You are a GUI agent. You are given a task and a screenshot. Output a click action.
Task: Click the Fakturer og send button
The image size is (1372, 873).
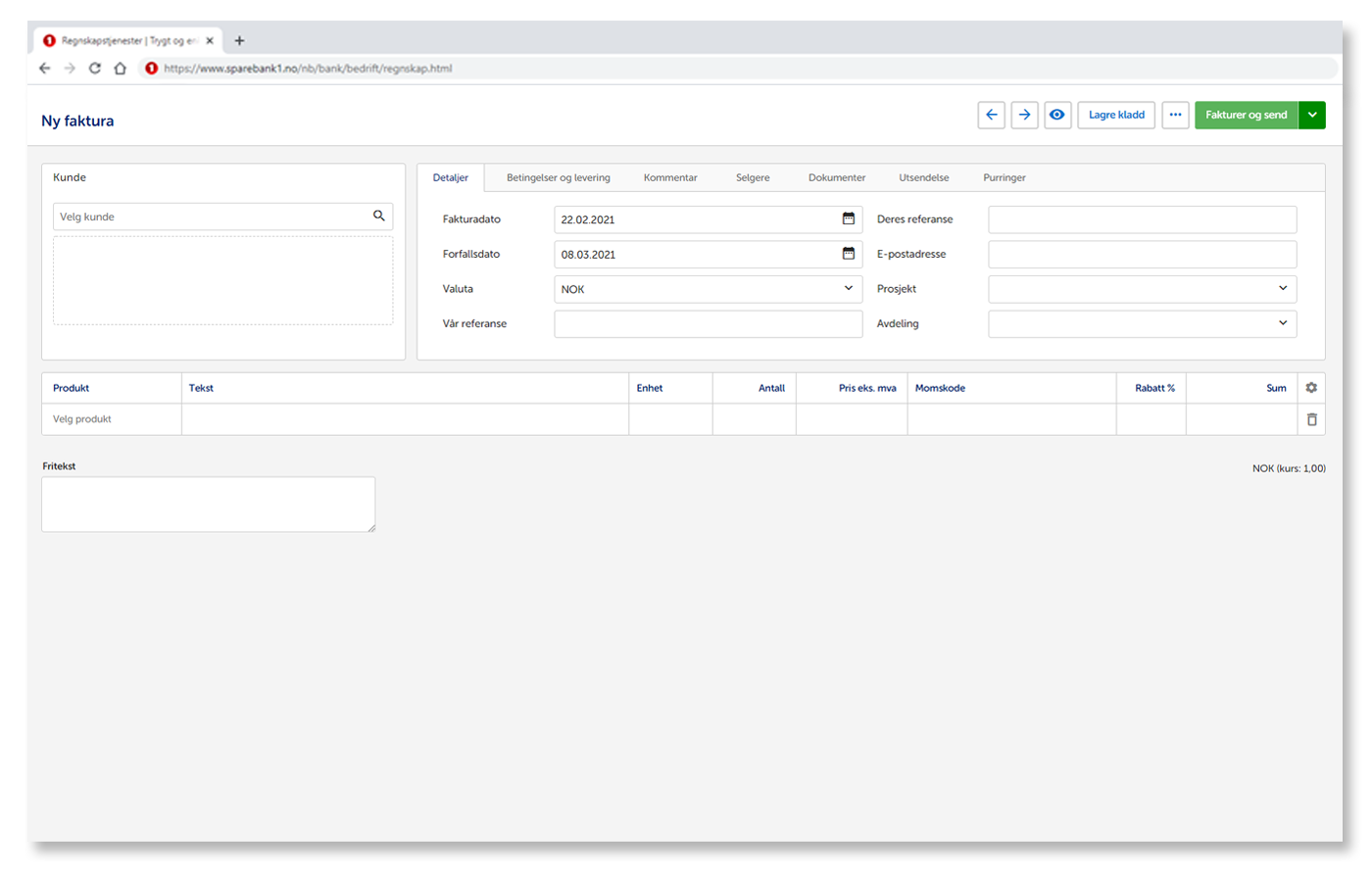[1246, 115]
